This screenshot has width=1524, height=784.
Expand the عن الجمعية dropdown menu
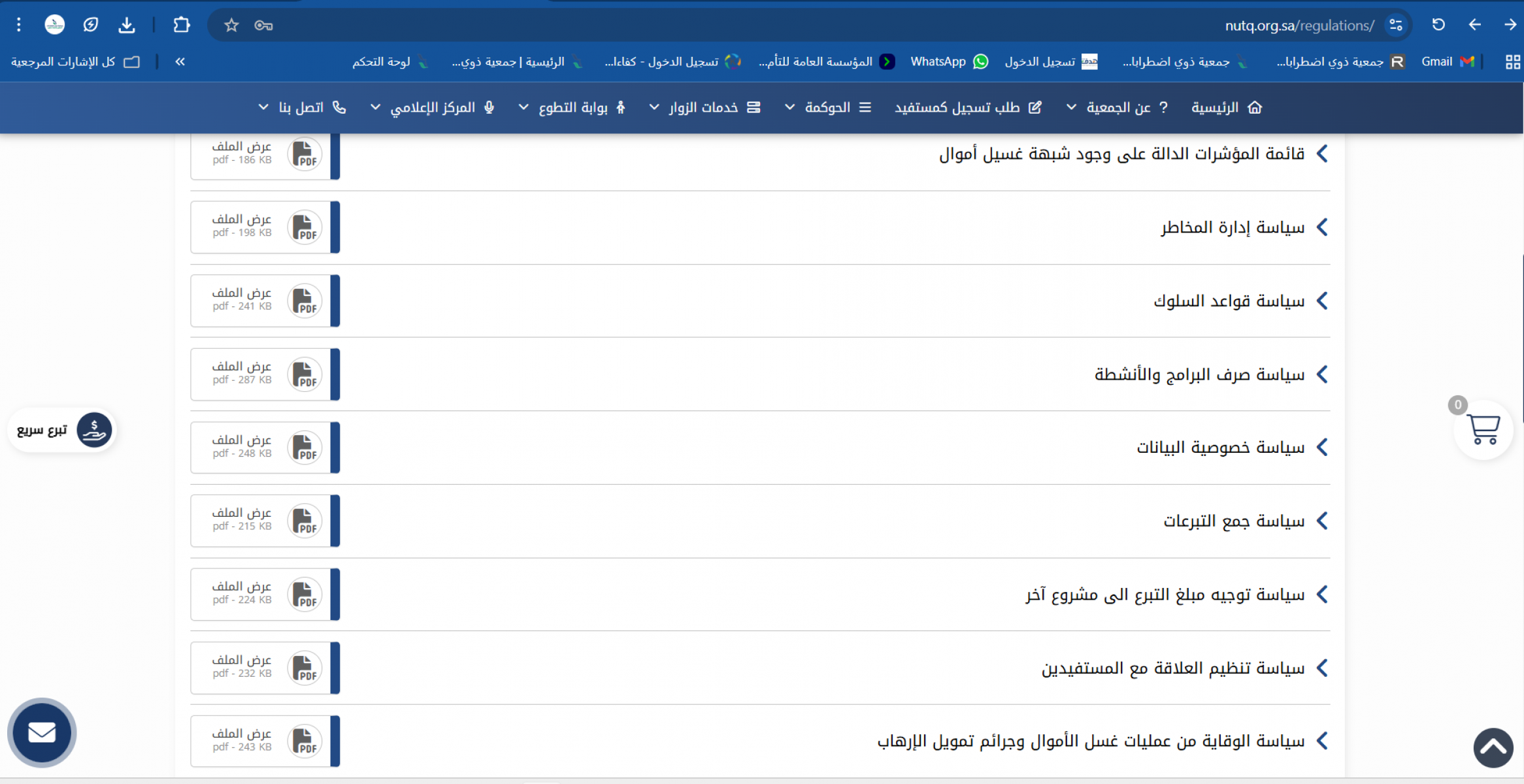point(1118,108)
